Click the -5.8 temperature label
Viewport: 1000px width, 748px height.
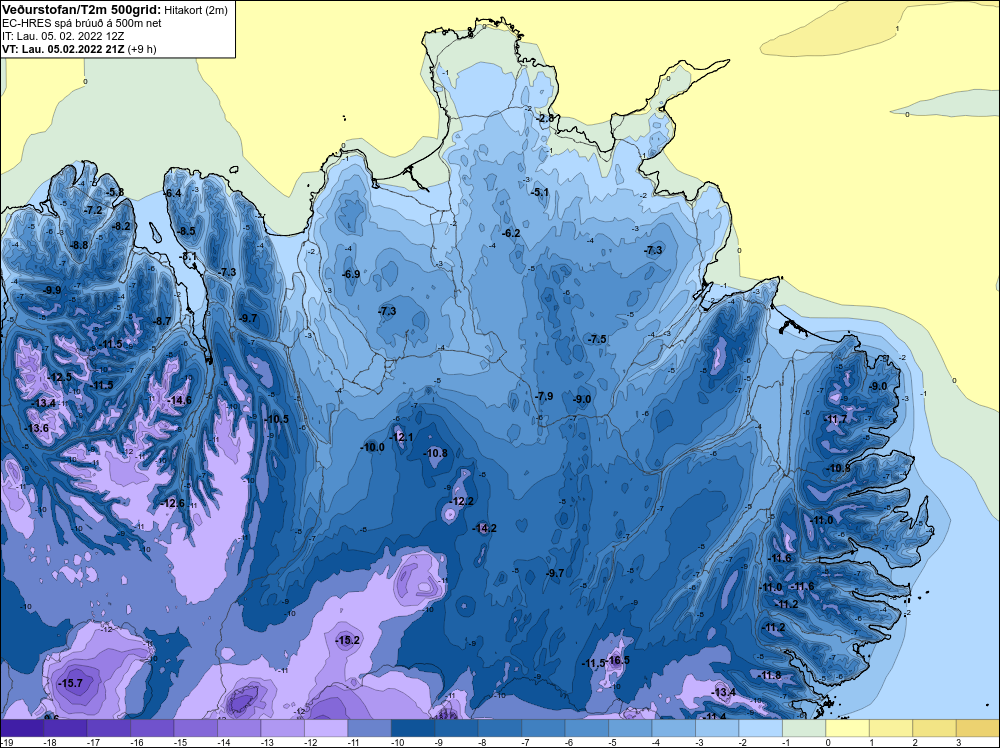click(115, 192)
